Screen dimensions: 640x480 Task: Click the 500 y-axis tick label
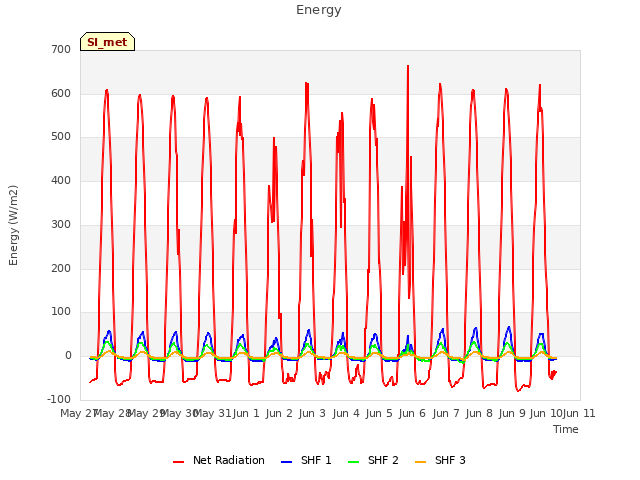[61, 137]
